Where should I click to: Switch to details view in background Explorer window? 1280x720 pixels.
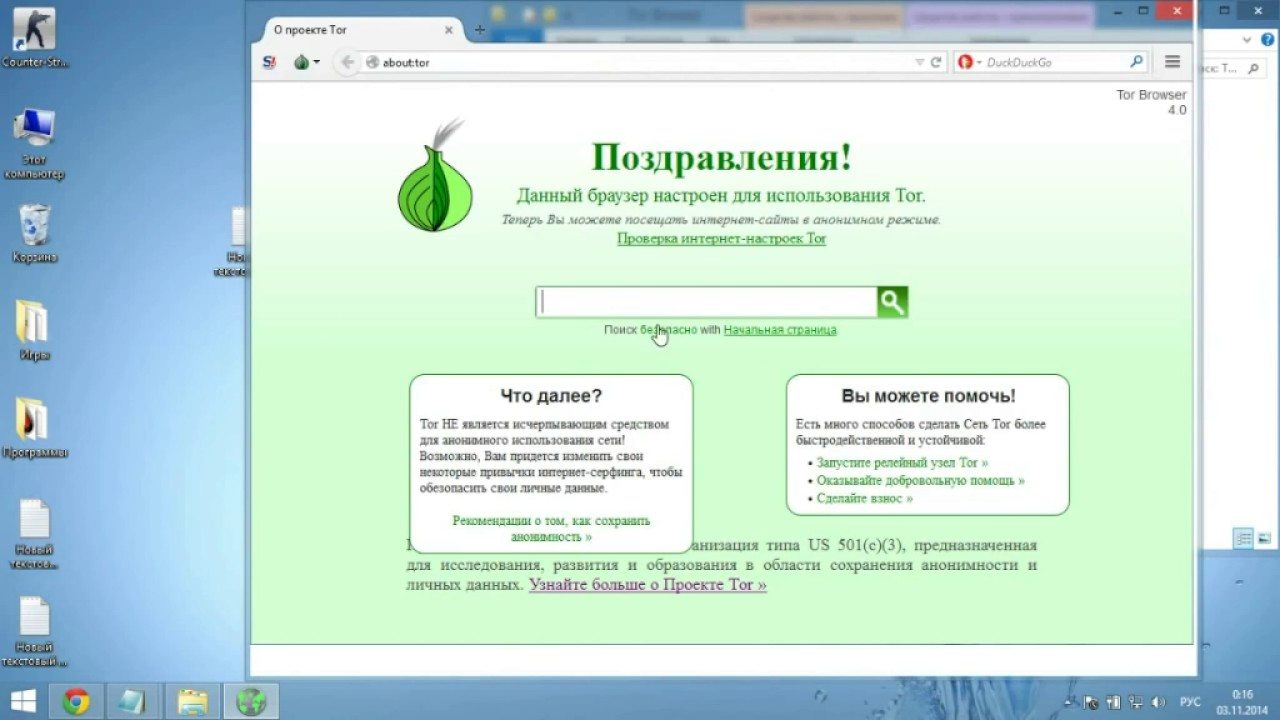coord(1243,538)
